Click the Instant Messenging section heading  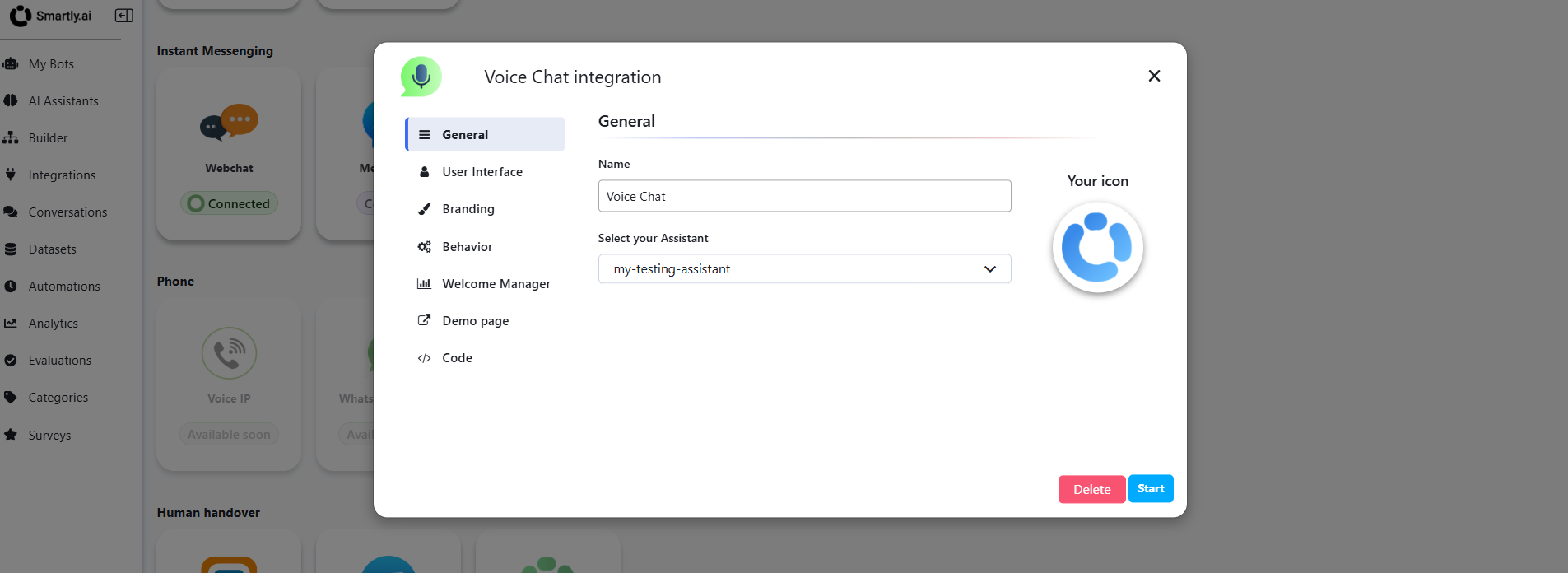click(215, 50)
